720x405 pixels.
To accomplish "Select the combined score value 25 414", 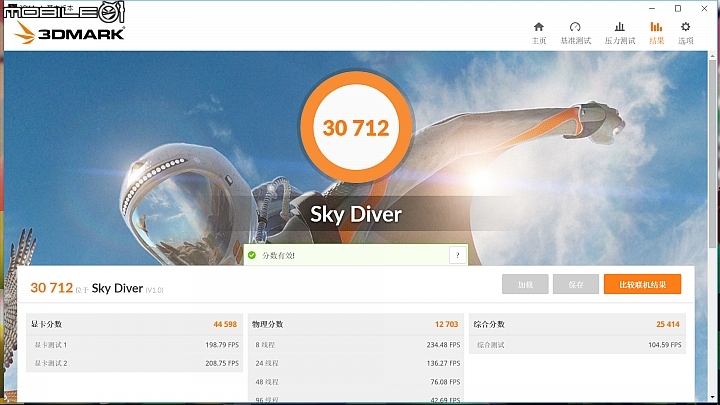I will [668, 324].
